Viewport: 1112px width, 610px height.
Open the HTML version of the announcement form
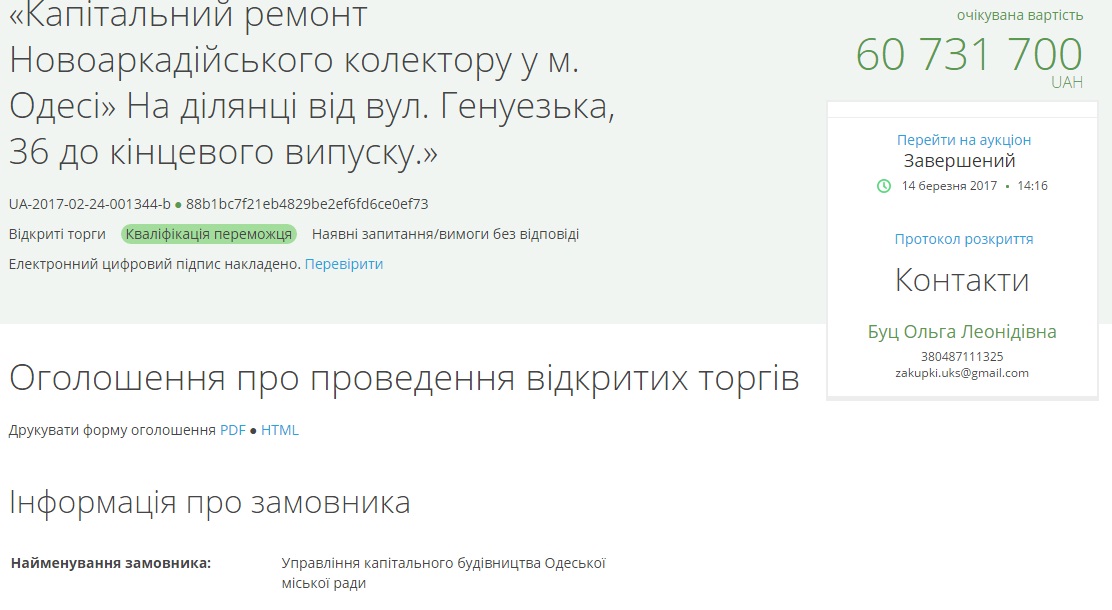[280, 430]
